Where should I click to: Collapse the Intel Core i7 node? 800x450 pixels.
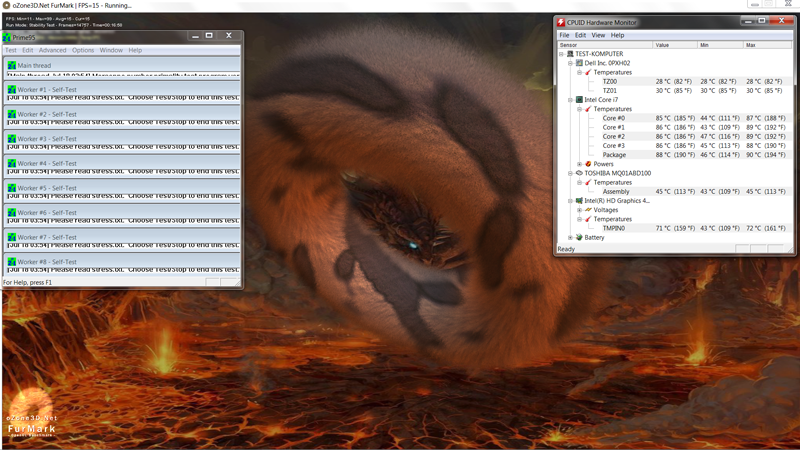tap(570, 99)
